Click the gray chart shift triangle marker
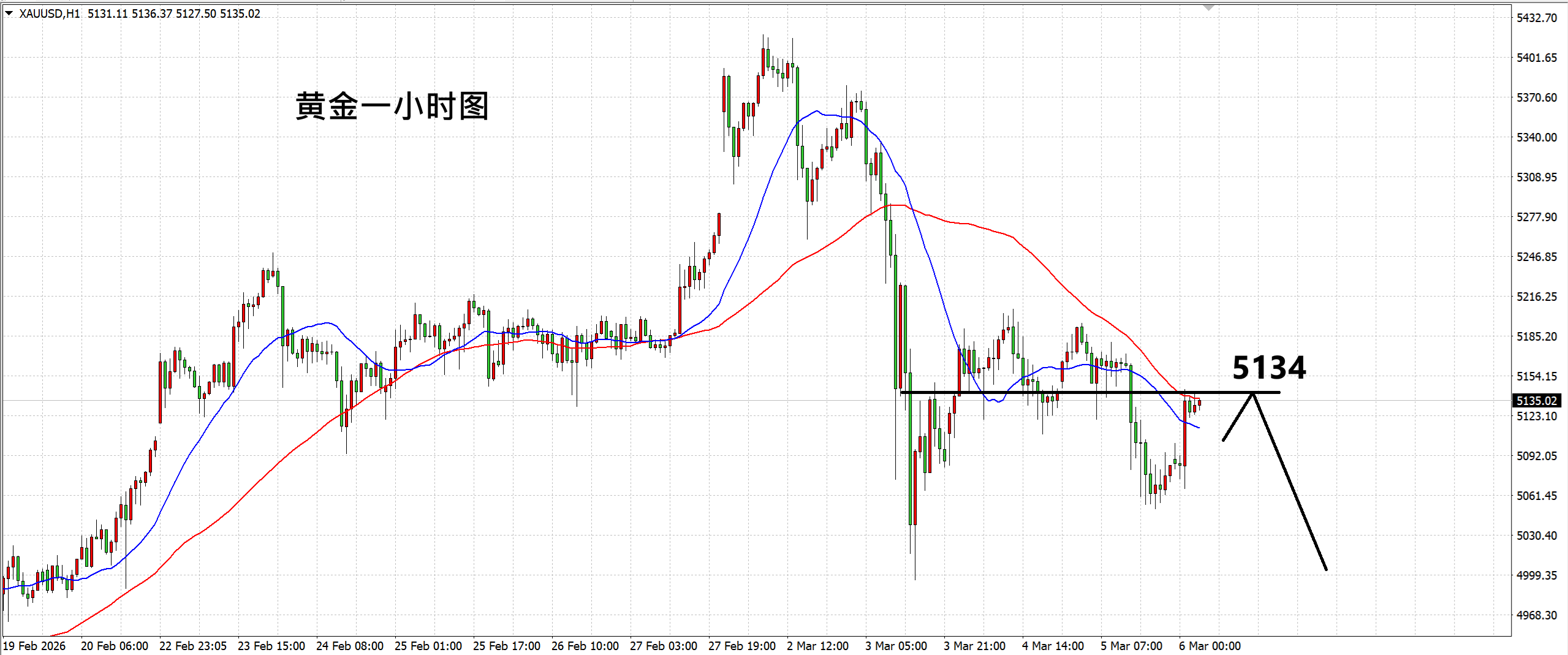 click(1208, 8)
